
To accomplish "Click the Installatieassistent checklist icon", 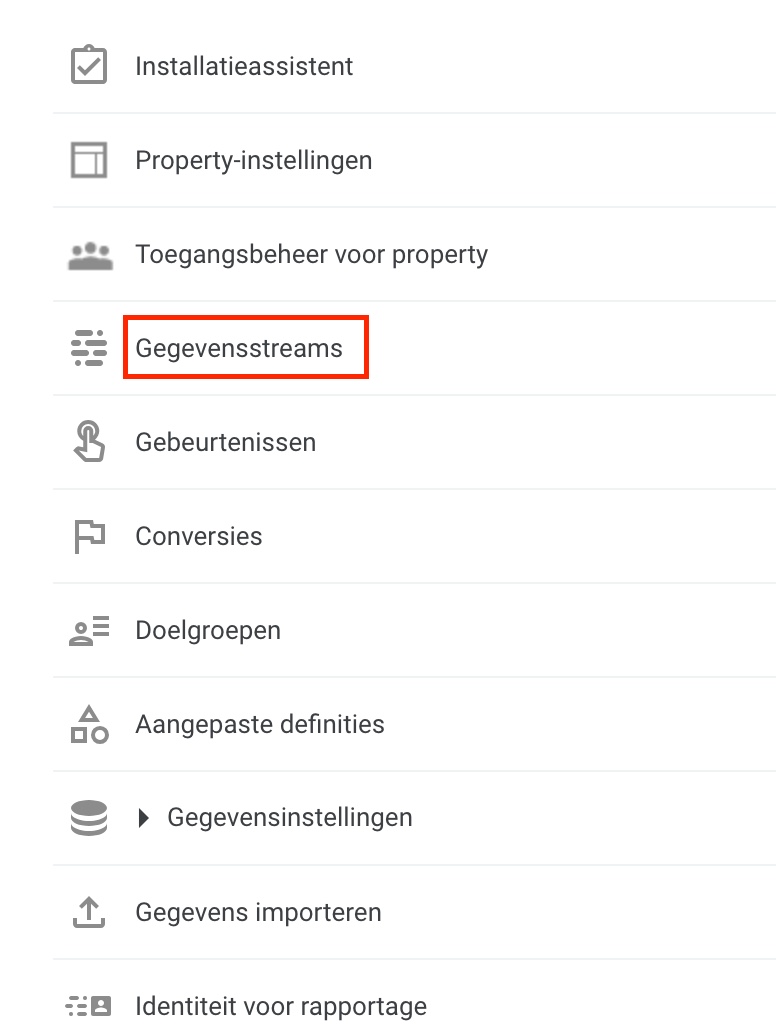I will 89,64.
